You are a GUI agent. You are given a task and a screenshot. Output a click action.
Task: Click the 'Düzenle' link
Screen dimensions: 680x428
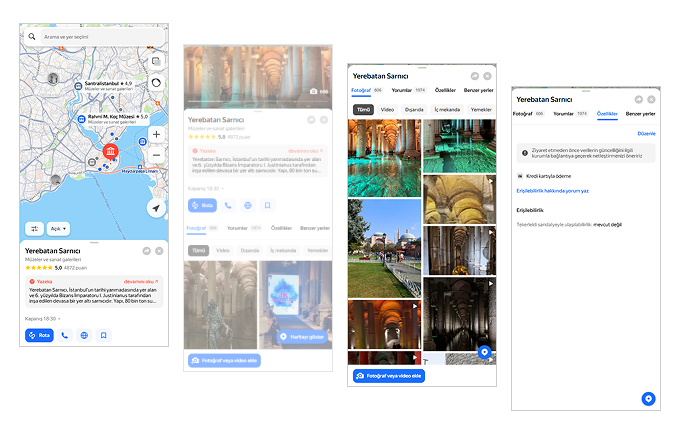(646, 134)
